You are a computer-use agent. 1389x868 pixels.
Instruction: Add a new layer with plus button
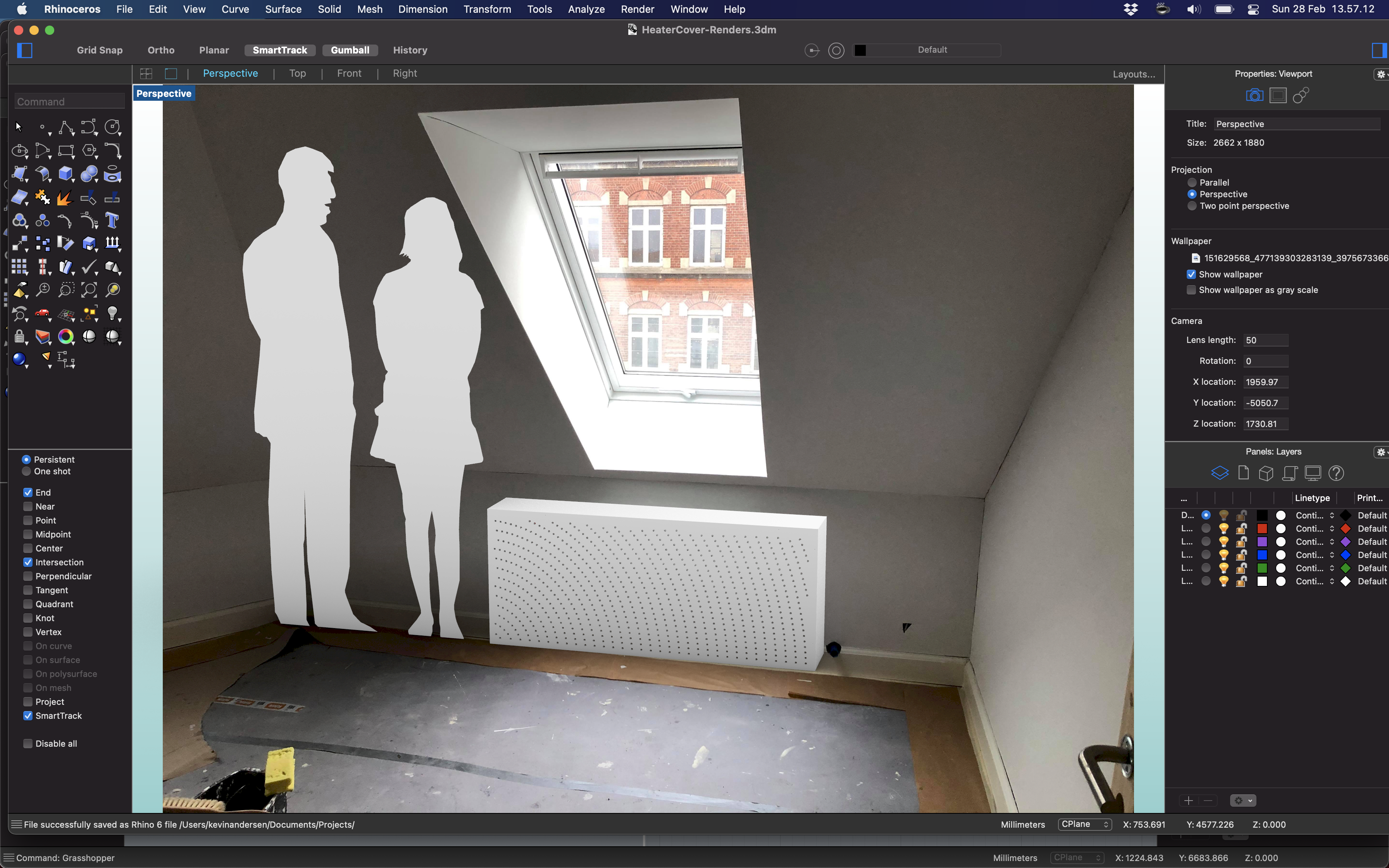point(1189,800)
